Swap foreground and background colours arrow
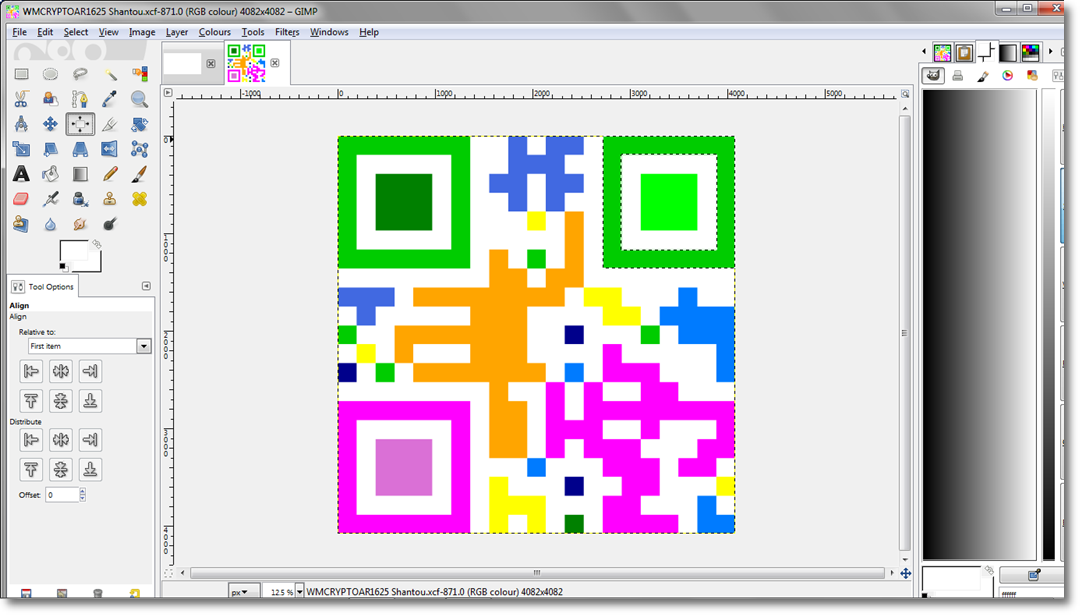The width and height of the screenshot is (1080, 615). (96, 244)
